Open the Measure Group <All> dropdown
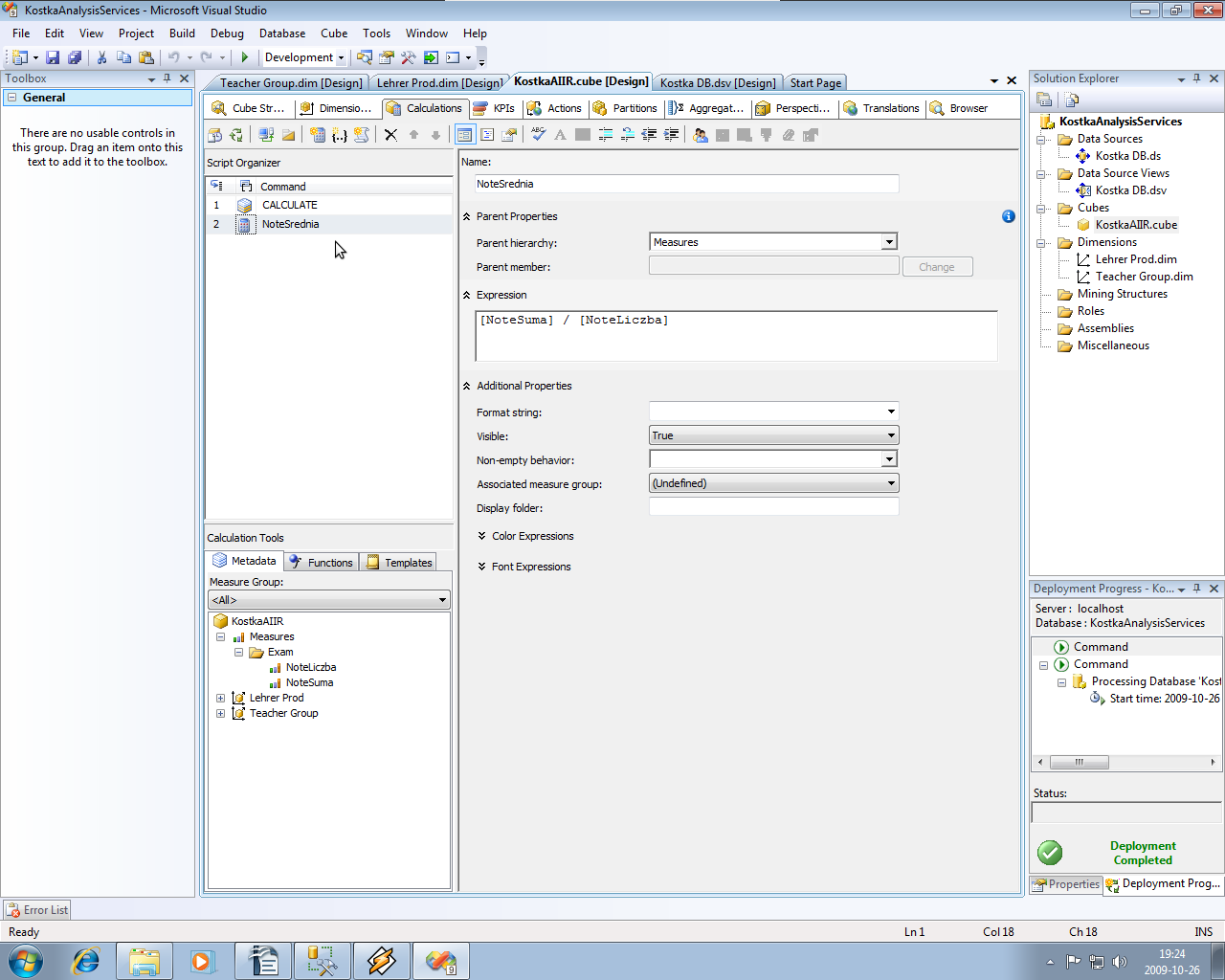This screenshot has width=1225, height=980. [x=442, y=600]
